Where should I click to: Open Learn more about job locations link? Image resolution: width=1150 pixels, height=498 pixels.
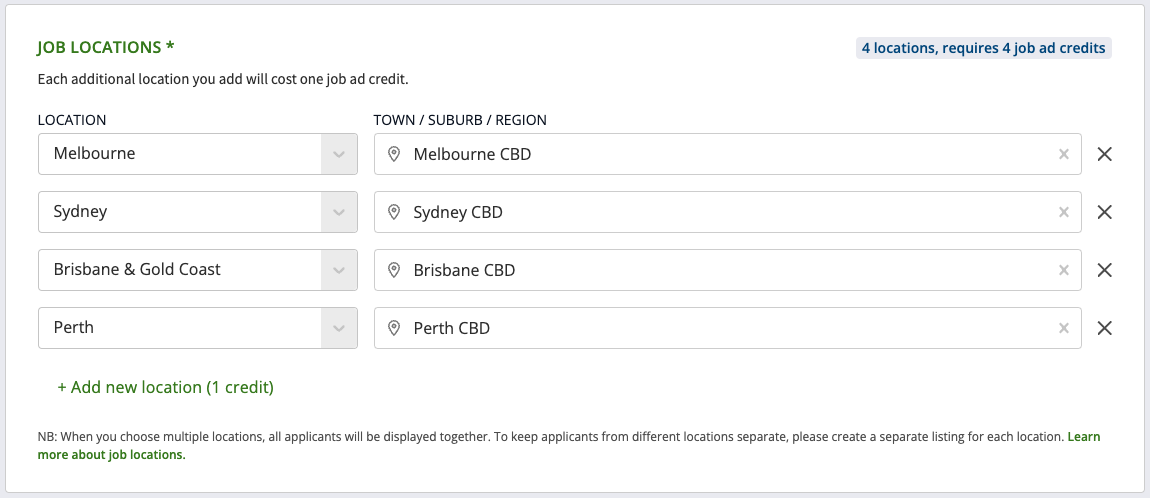(x=111, y=455)
